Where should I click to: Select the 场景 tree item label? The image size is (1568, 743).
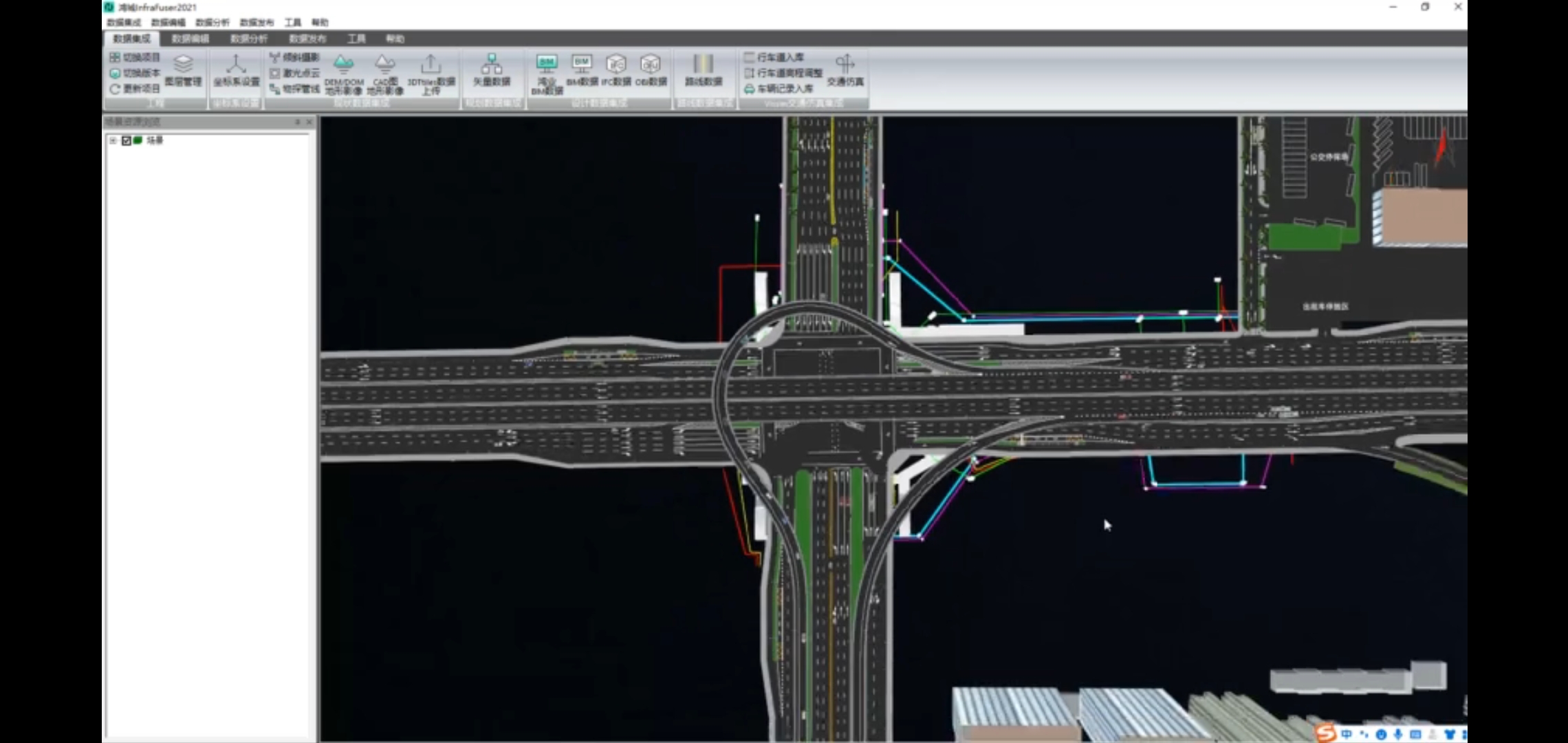pos(155,140)
